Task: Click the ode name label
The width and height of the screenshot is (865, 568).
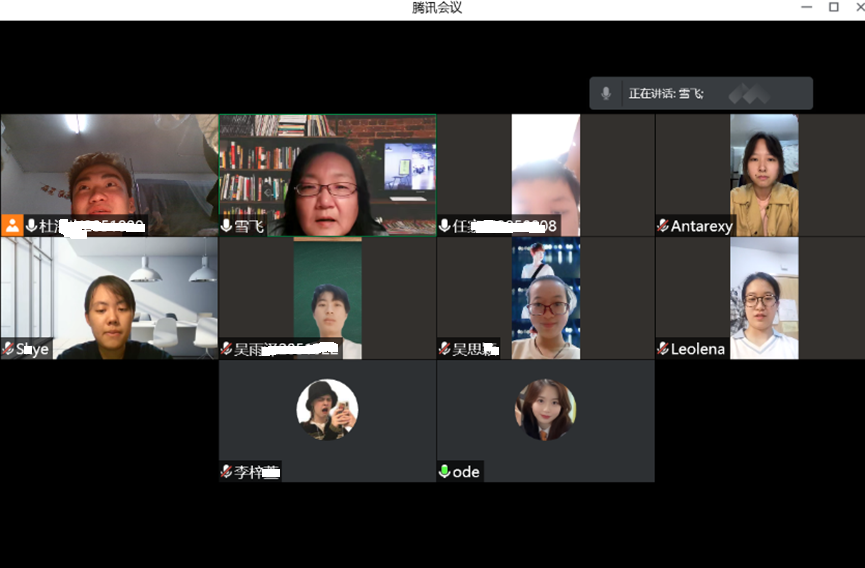Action: [x=466, y=471]
